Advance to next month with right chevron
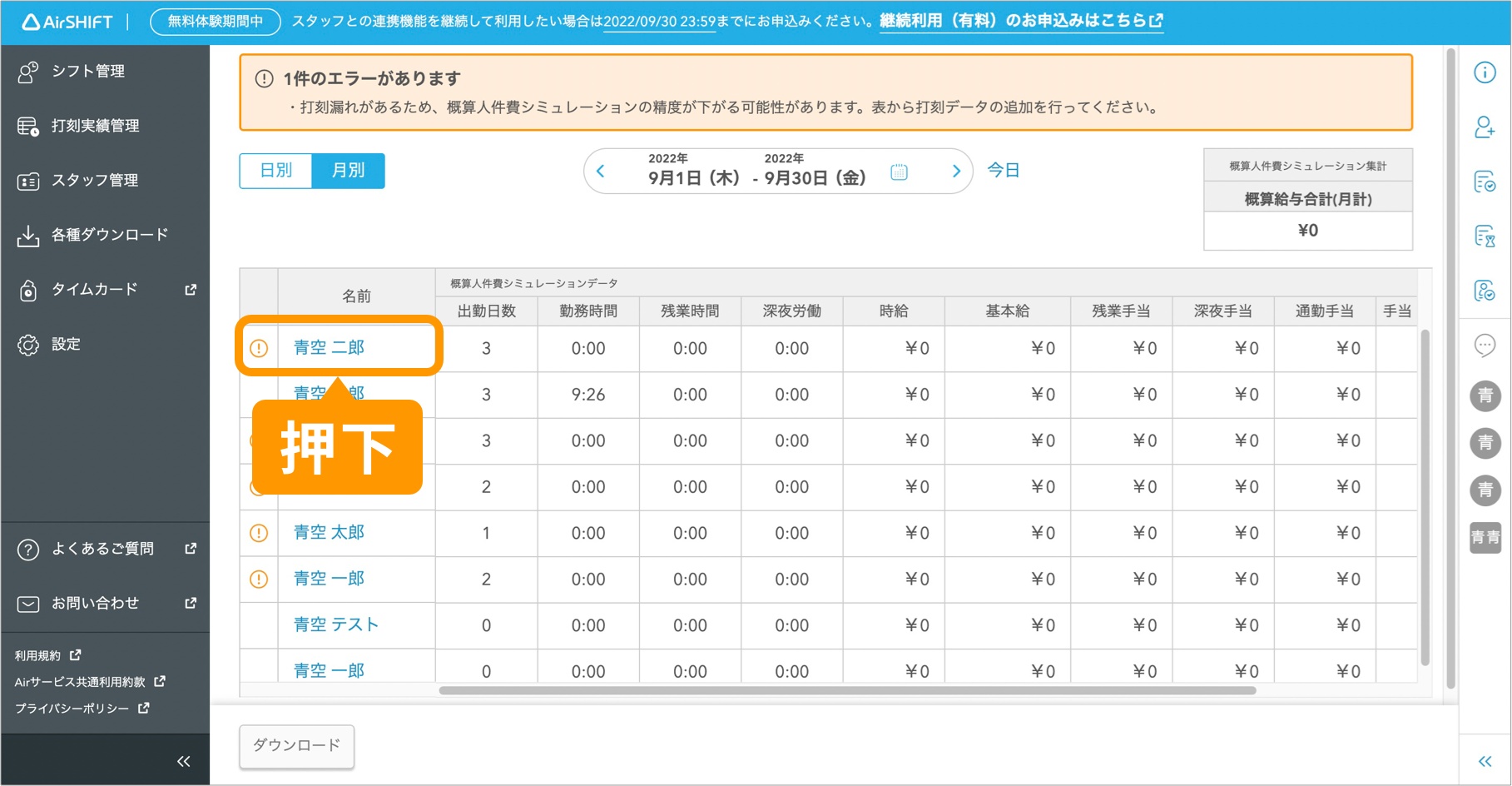Viewport: 1512px width, 786px height. [956, 172]
